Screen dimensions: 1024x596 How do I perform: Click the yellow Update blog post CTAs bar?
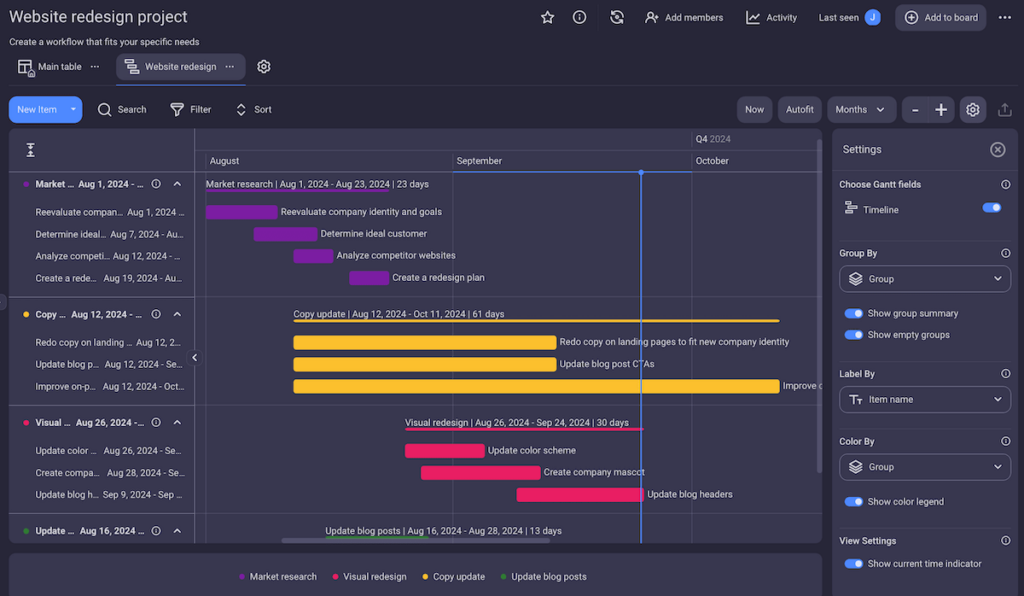pos(424,364)
